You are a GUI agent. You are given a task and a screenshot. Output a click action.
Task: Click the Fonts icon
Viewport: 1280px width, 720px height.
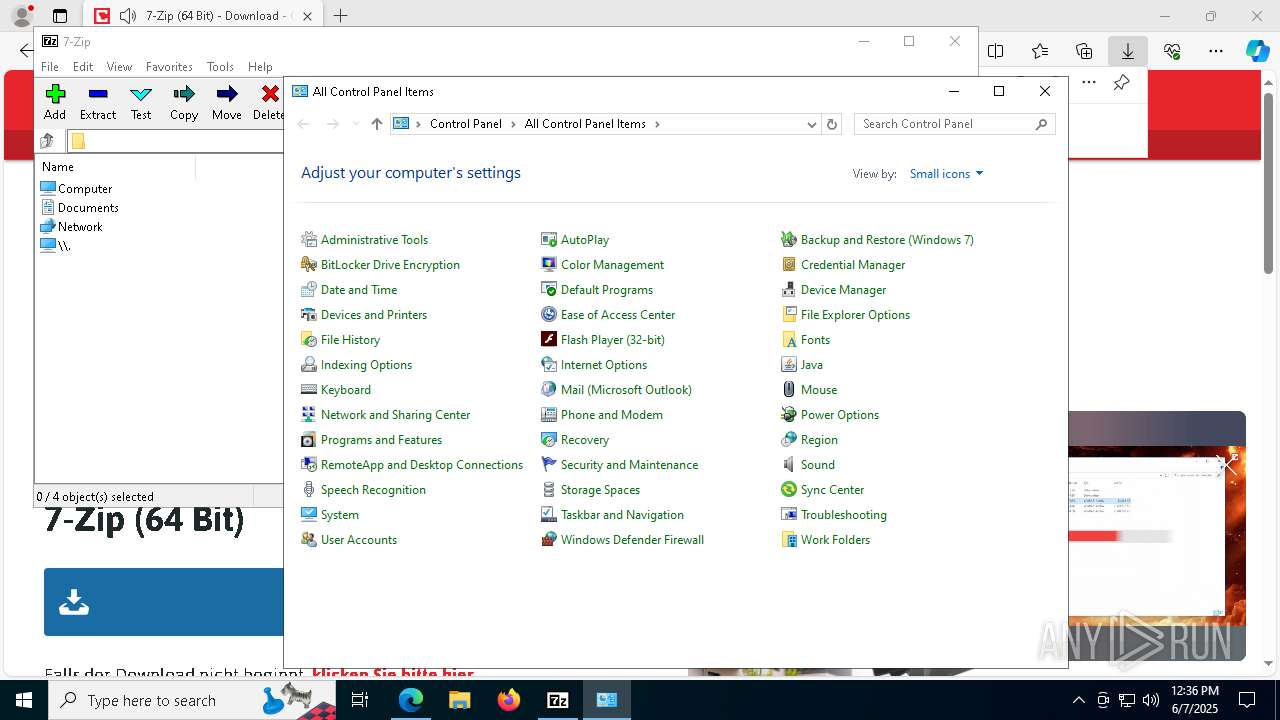click(x=789, y=340)
